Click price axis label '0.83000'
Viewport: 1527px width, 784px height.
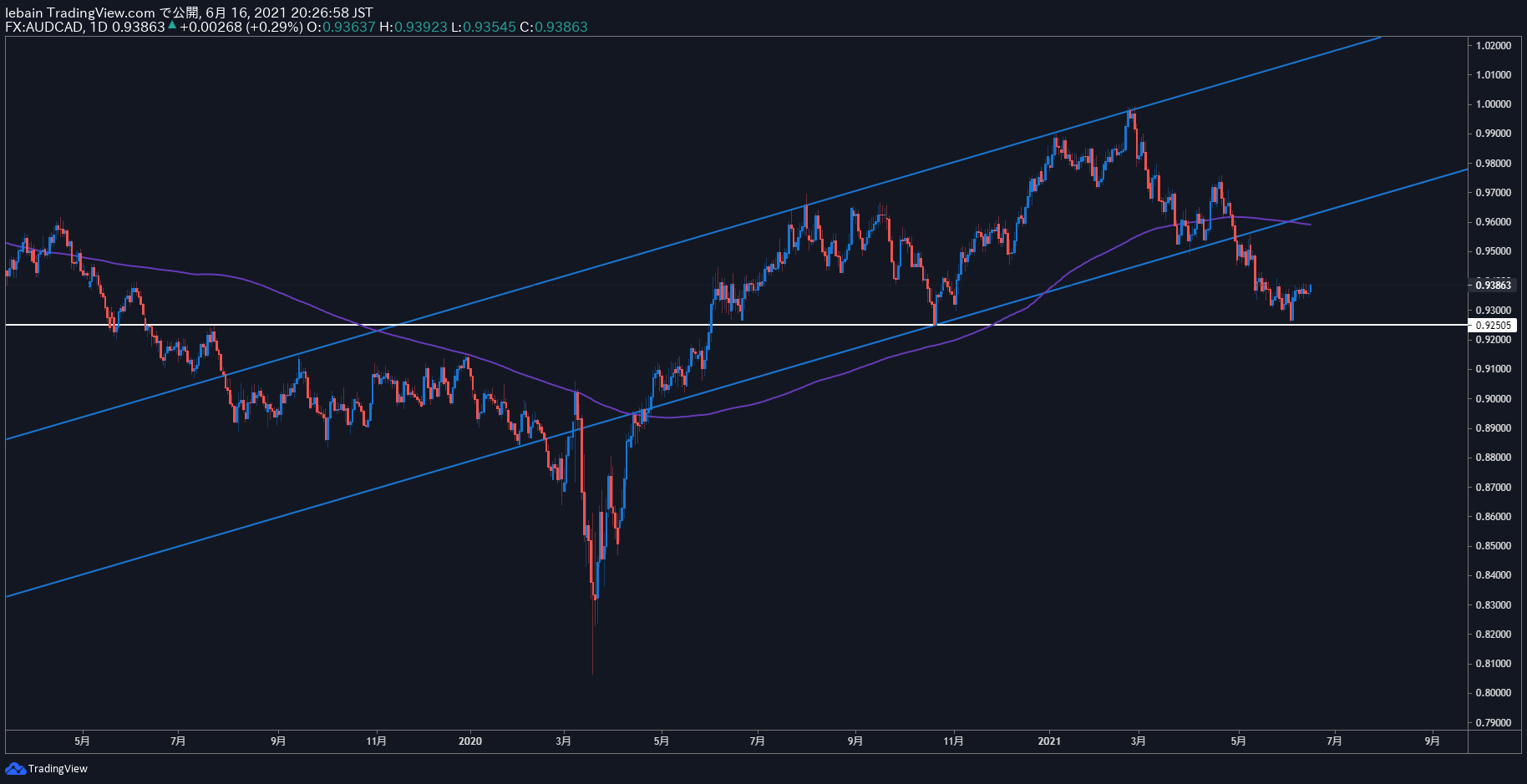[x=1494, y=604]
